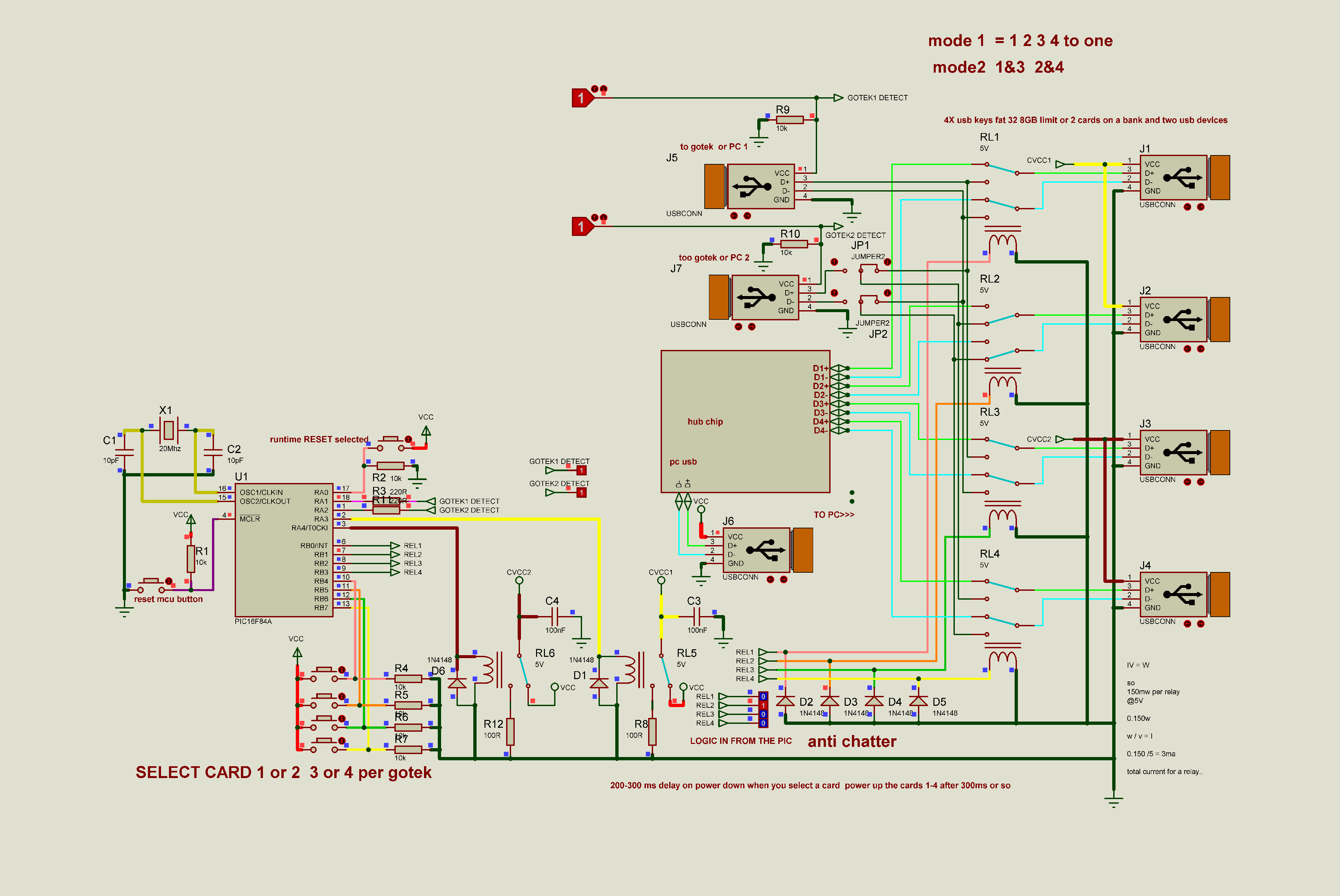
Task: Select diode D3 1N4148
Action: [830, 701]
